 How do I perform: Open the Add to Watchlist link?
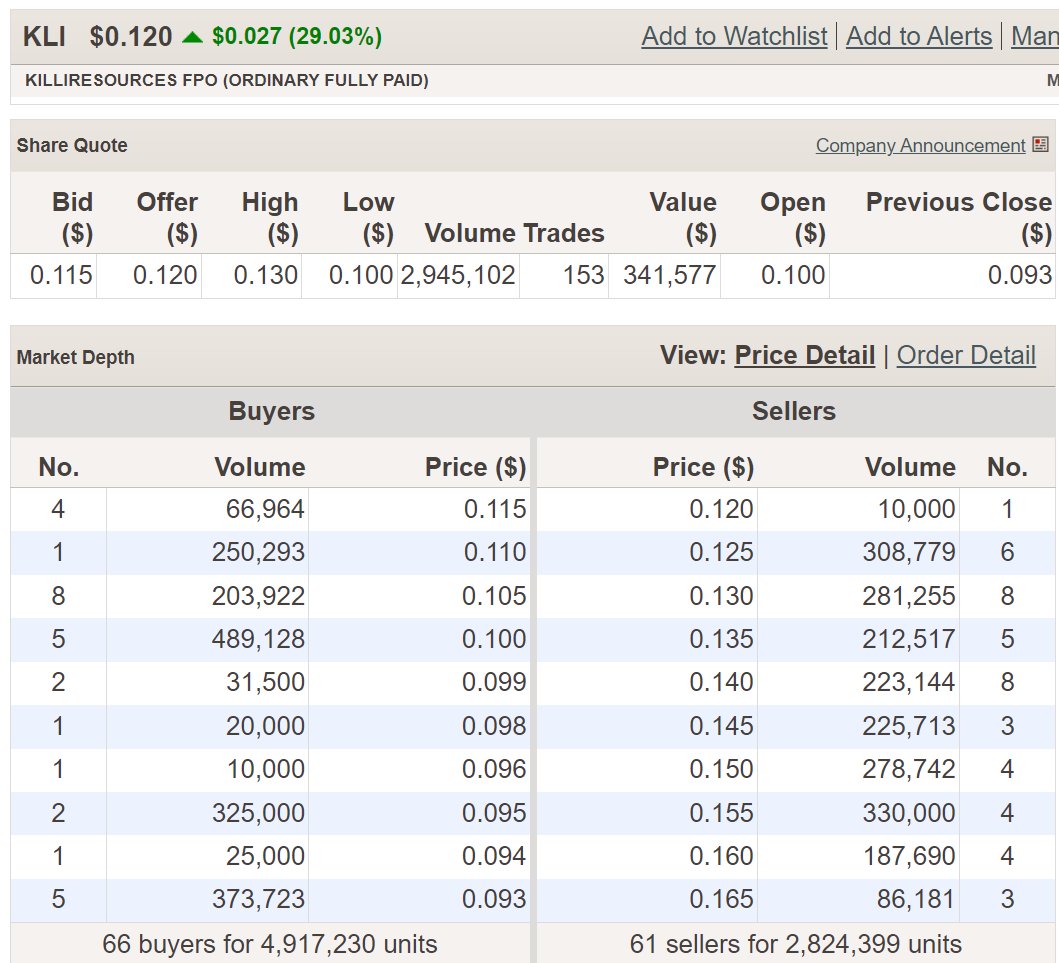pos(734,36)
